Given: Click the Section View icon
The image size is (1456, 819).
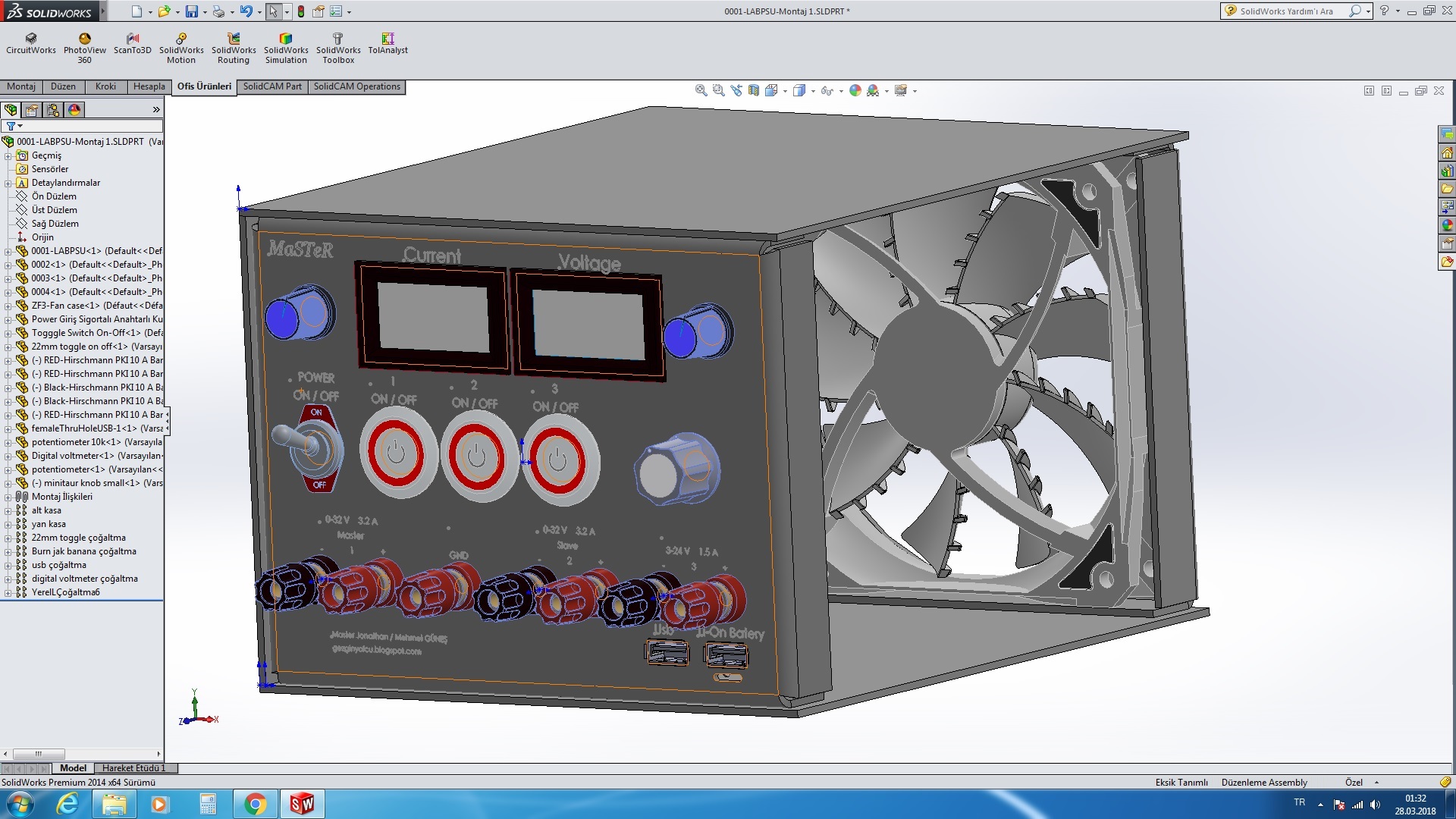Looking at the screenshot, I should [x=754, y=90].
